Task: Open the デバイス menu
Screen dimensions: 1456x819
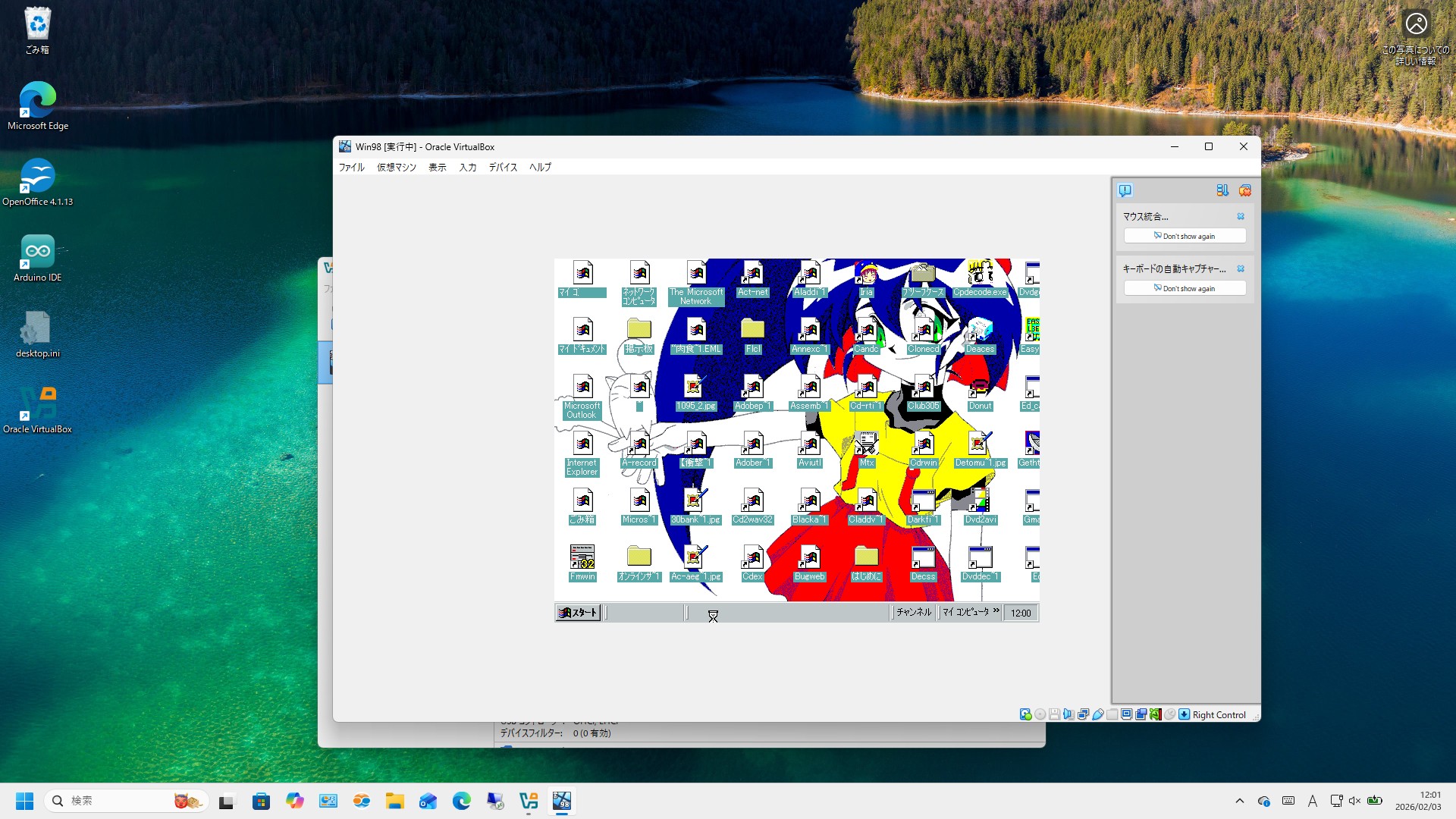Action: 503,167
